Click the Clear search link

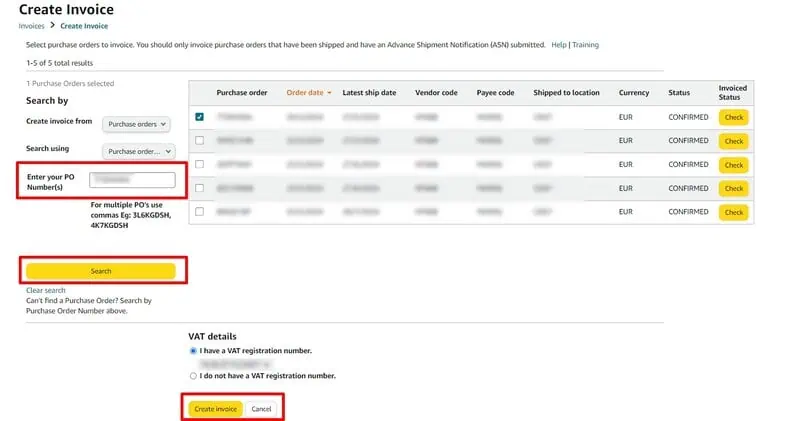pos(46,290)
